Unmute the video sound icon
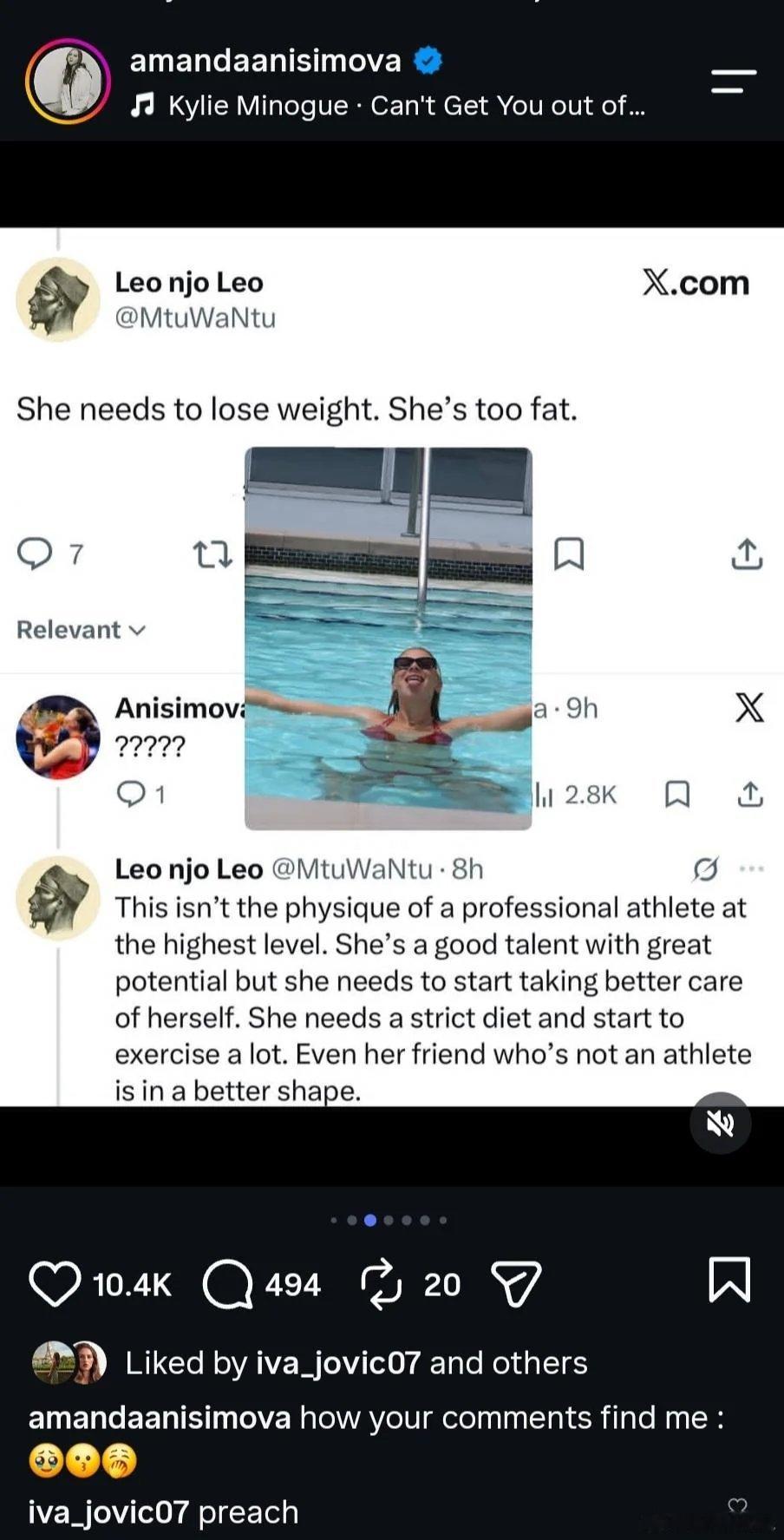Image resolution: width=784 pixels, height=1540 pixels. (x=720, y=1124)
